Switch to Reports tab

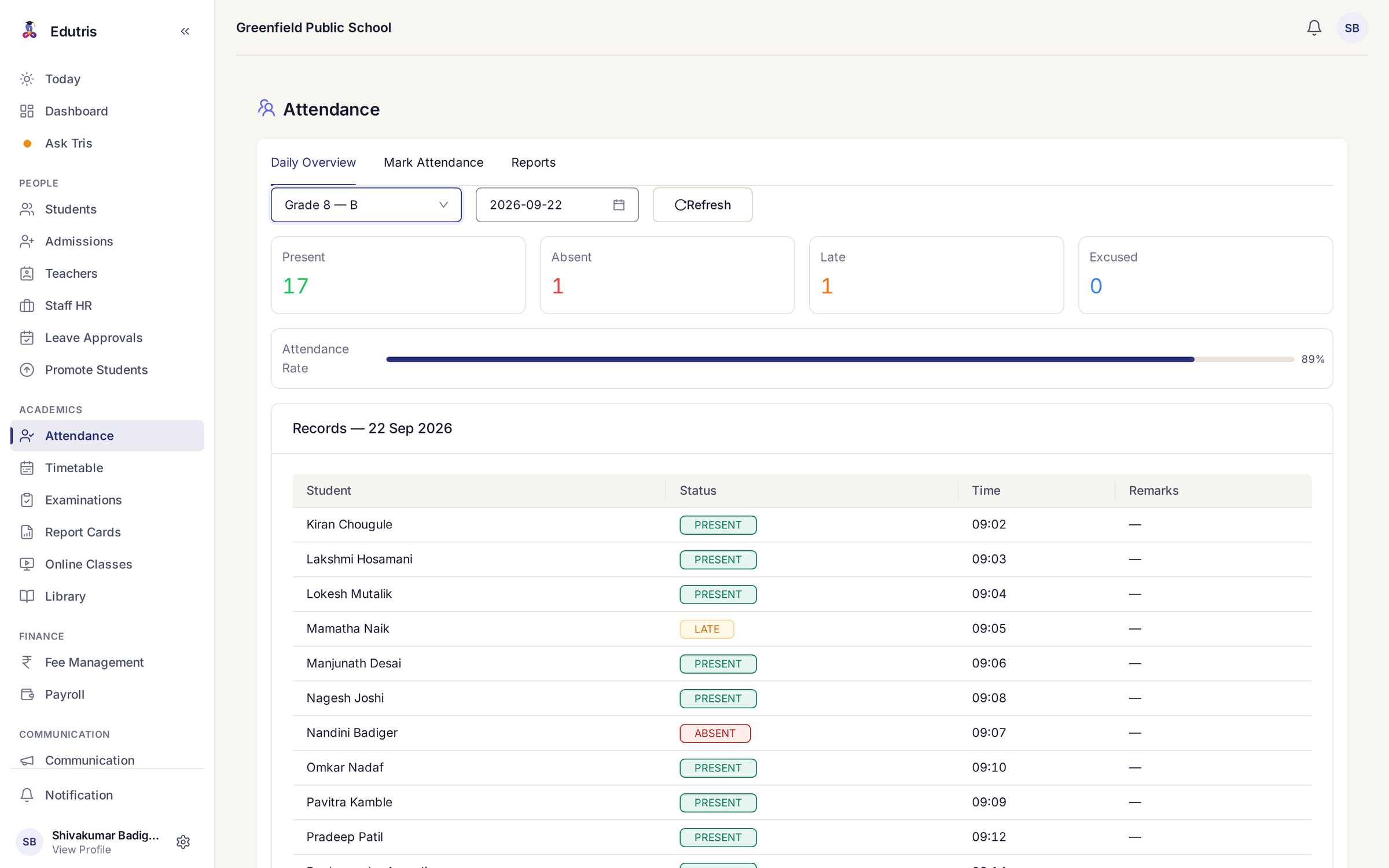click(x=533, y=163)
